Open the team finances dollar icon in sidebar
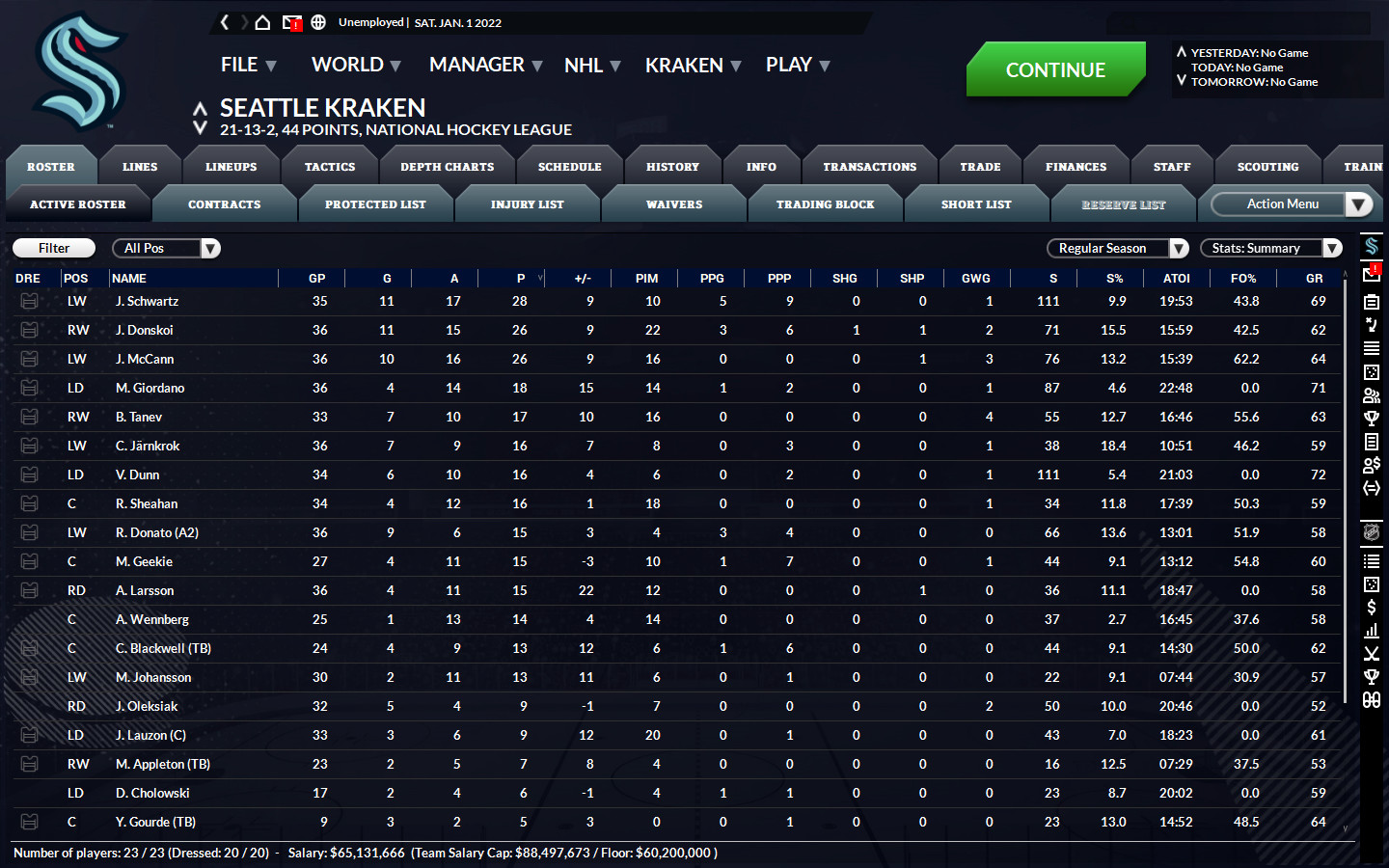The width and height of the screenshot is (1389, 868). [1371, 607]
